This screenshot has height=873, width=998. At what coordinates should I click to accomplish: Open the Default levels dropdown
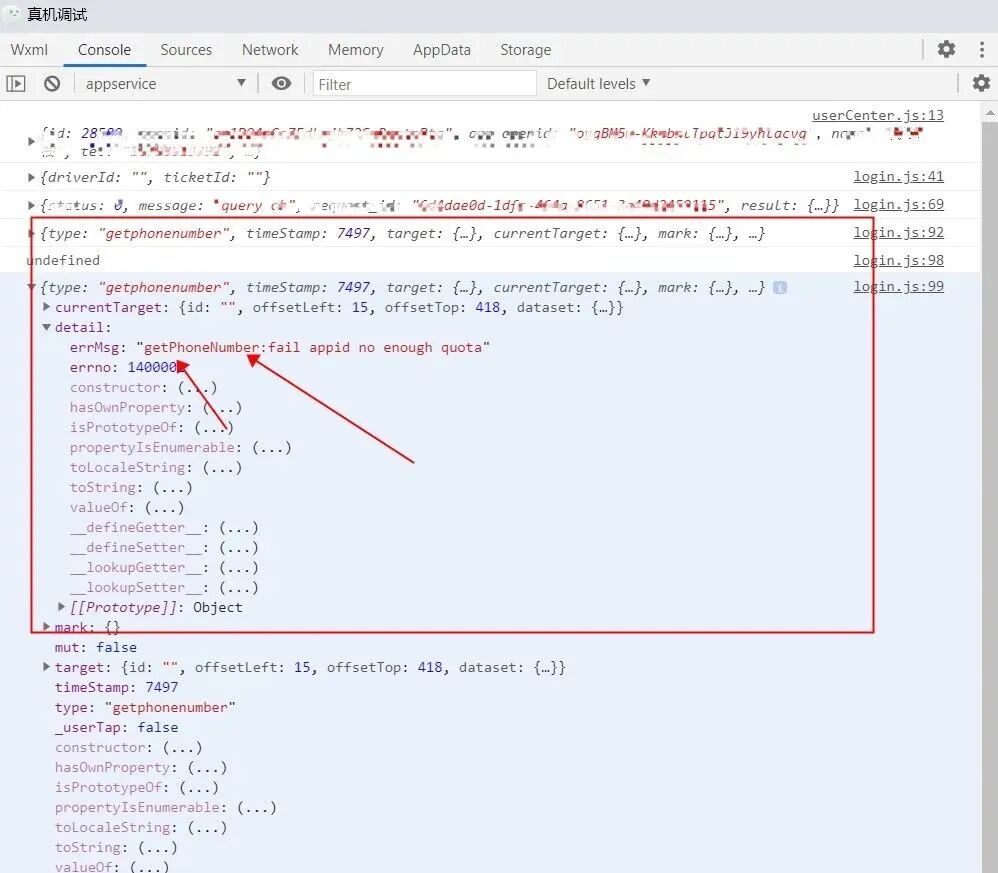(598, 83)
